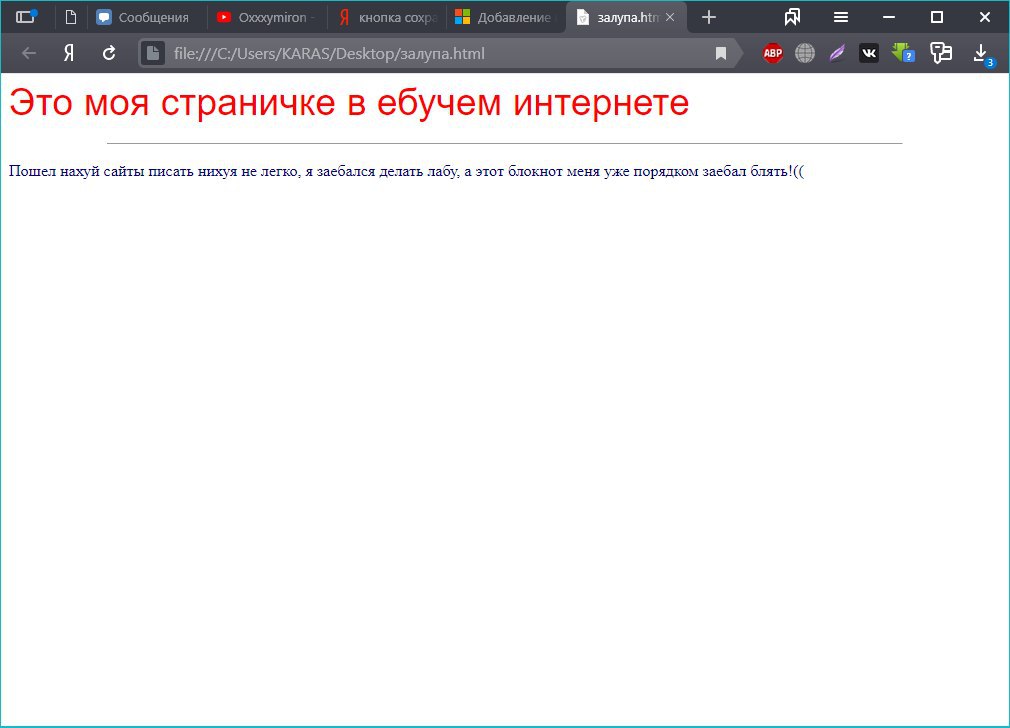Open the feedback chat bubble icon

pyautogui.click(x=941, y=53)
